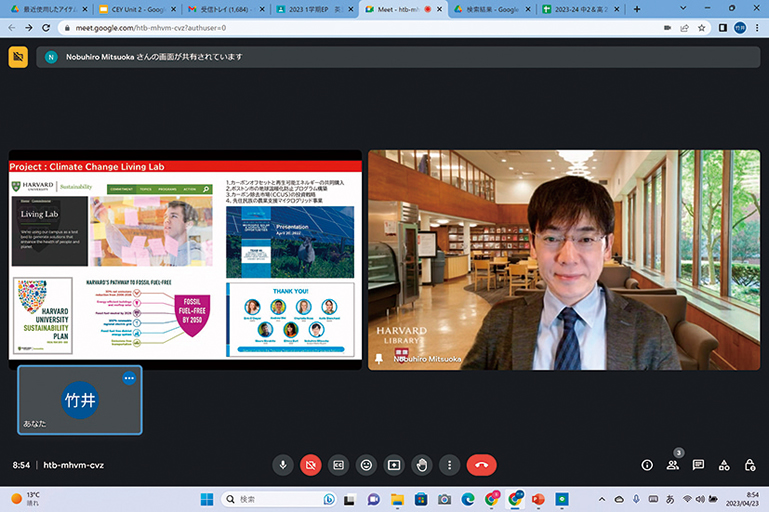Open the Activities panel
The width and height of the screenshot is (769, 512).
[x=724, y=465]
